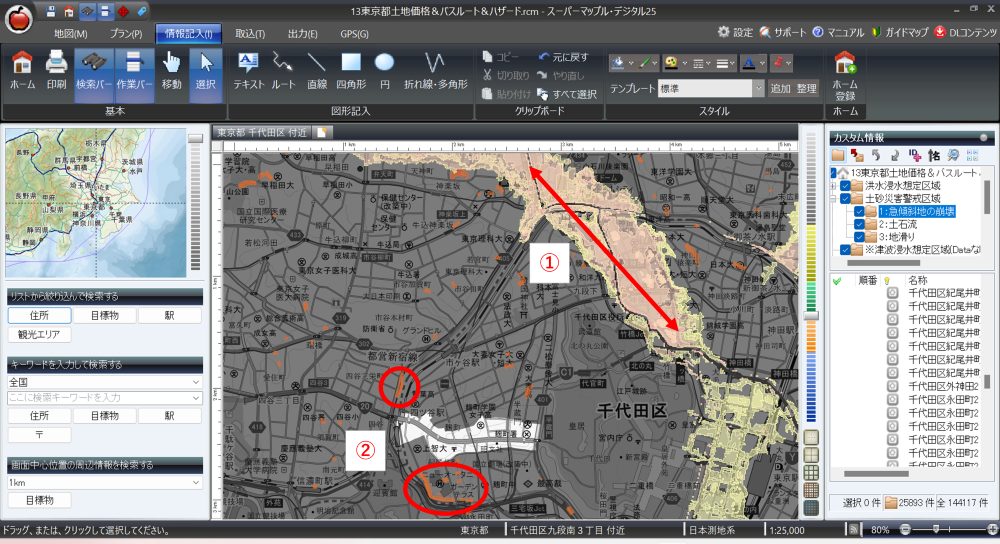
Task: Pick the 四角形 rectangle shape tool
Action: (x=352, y=70)
